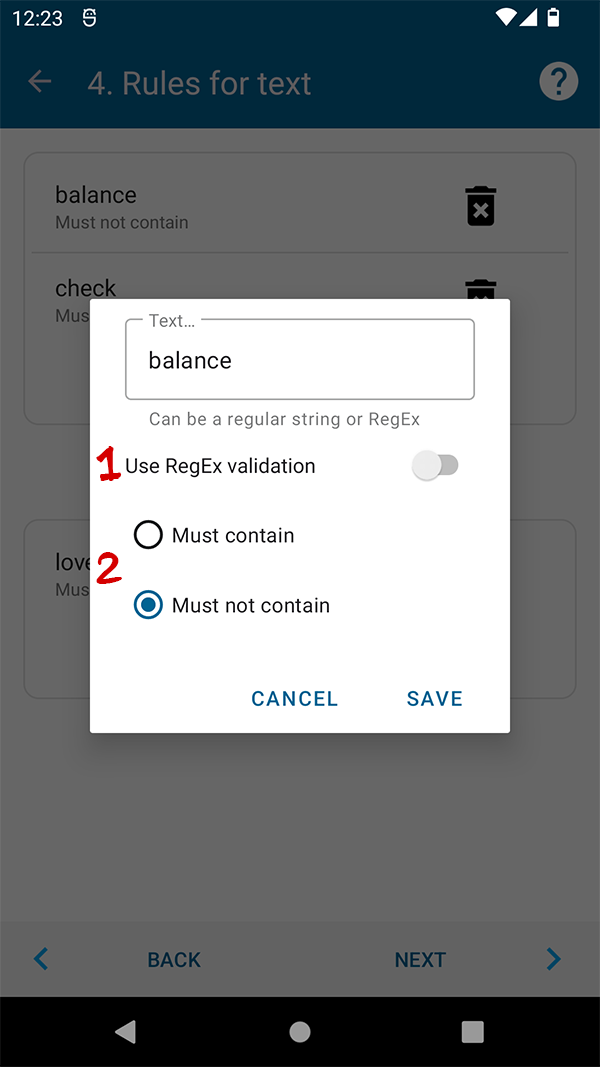This screenshot has width=600, height=1067.
Task: Tap the right chevron beside NEXT
Action: [553, 960]
